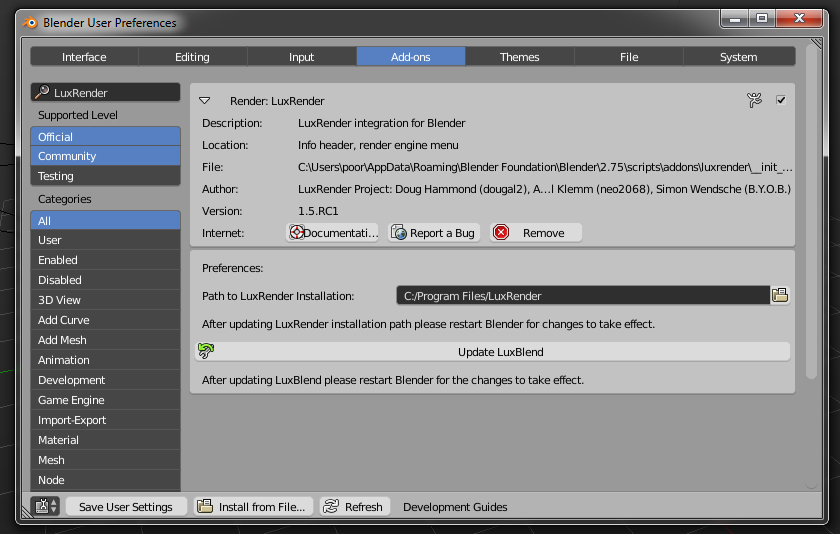Switch to the Interface tab
The image size is (840, 534).
84,57
